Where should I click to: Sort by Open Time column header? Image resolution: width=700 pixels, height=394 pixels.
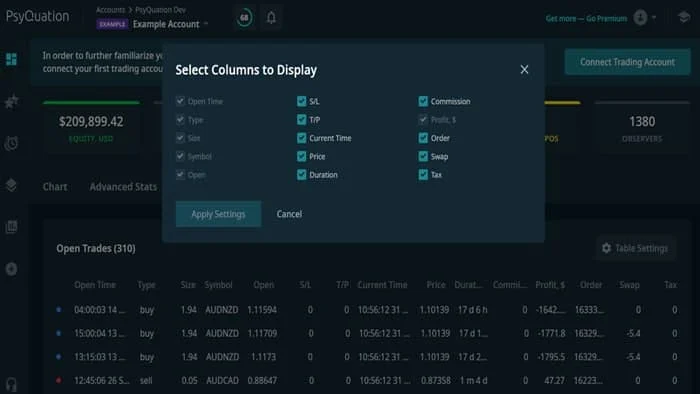tap(95, 285)
